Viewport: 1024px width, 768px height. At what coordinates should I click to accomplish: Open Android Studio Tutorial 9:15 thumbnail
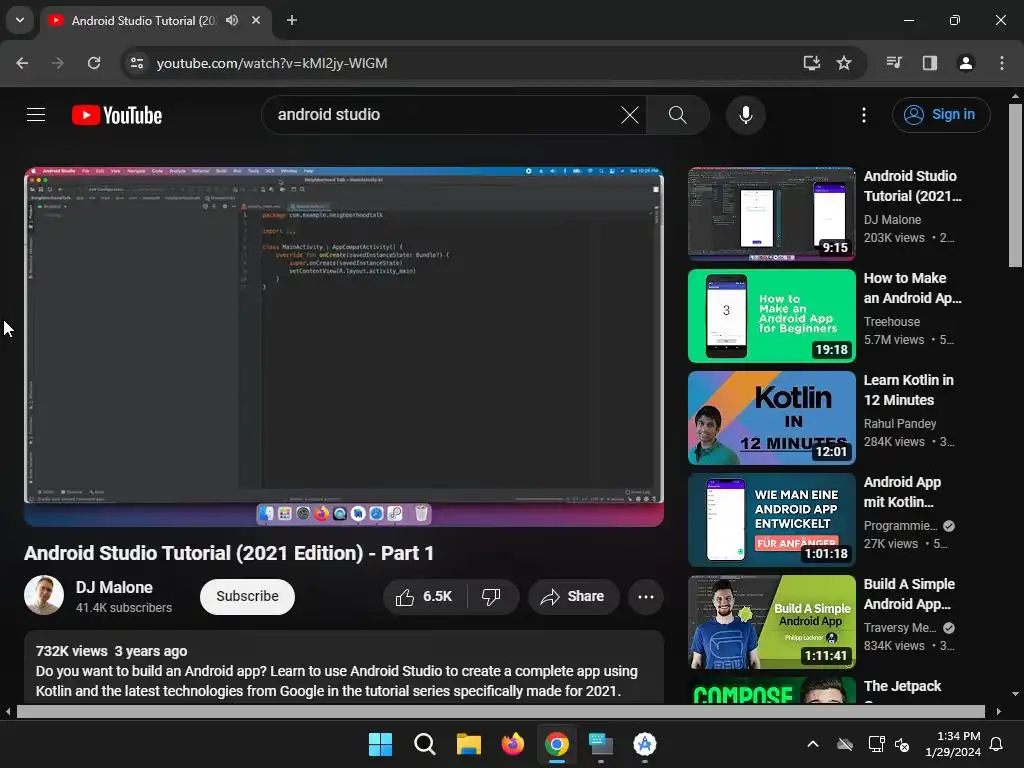(x=771, y=214)
